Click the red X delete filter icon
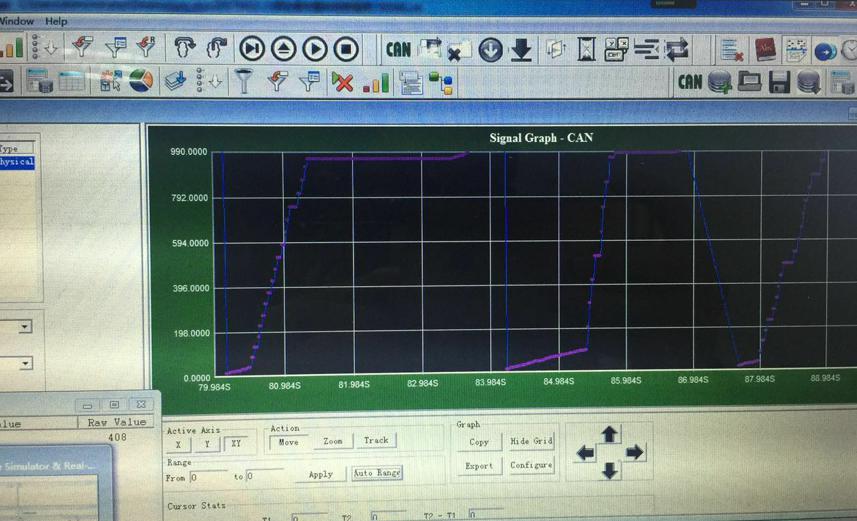The height and width of the screenshot is (521, 857). coord(342,83)
